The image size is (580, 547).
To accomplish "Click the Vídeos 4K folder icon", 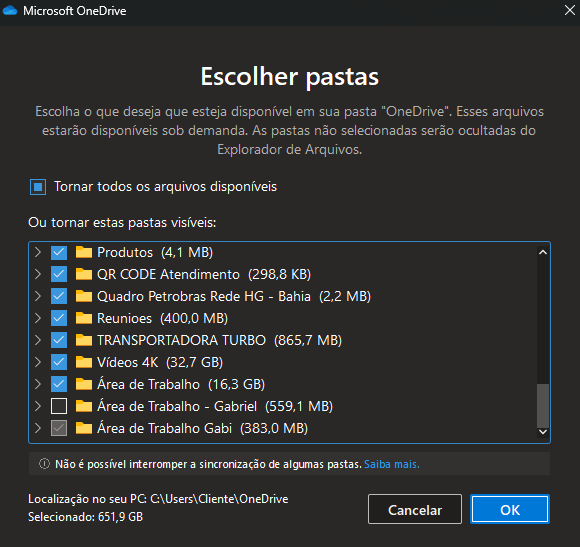I will (x=84, y=362).
